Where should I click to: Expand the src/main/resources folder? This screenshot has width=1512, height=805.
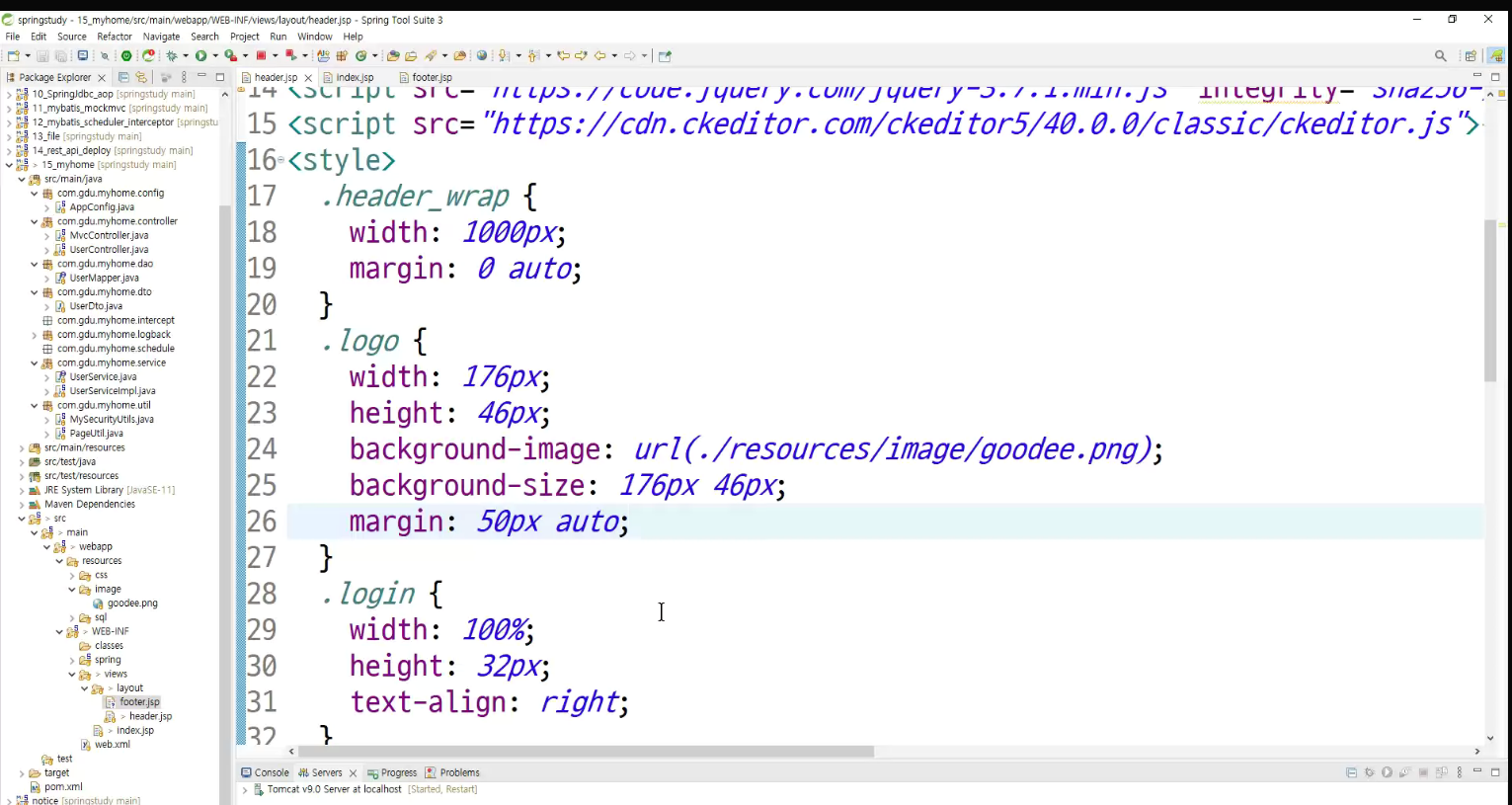[x=22, y=448]
